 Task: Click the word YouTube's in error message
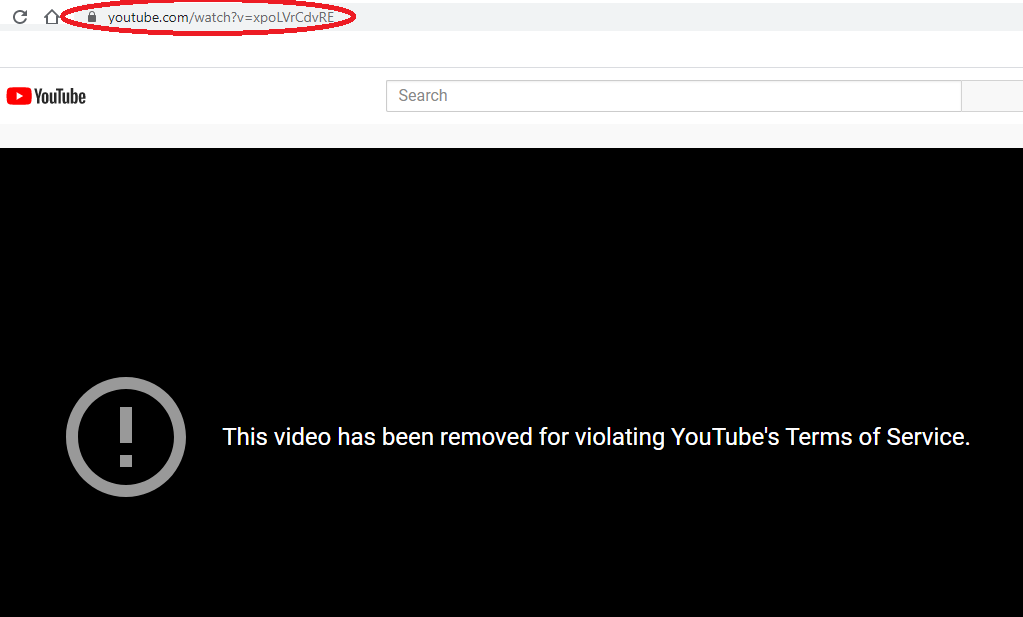pyautogui.click(x=725, y=437)
